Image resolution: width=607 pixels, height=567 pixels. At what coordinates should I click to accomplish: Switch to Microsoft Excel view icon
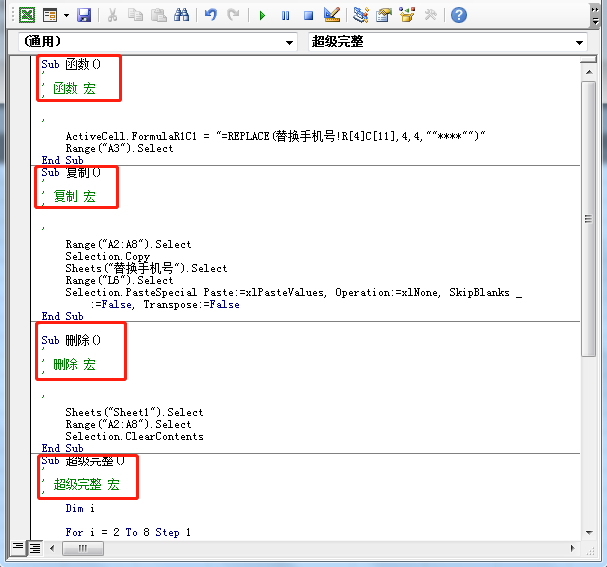pos(27,15)
